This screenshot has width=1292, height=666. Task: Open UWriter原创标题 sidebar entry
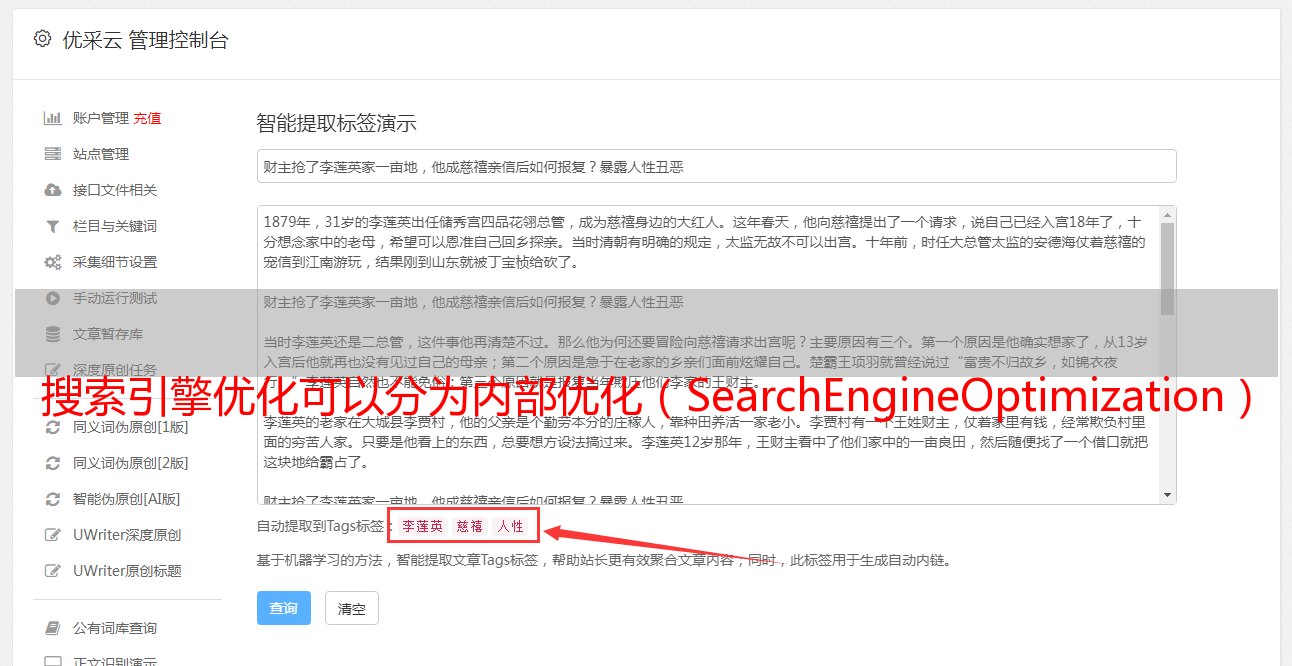coord(127,571)
